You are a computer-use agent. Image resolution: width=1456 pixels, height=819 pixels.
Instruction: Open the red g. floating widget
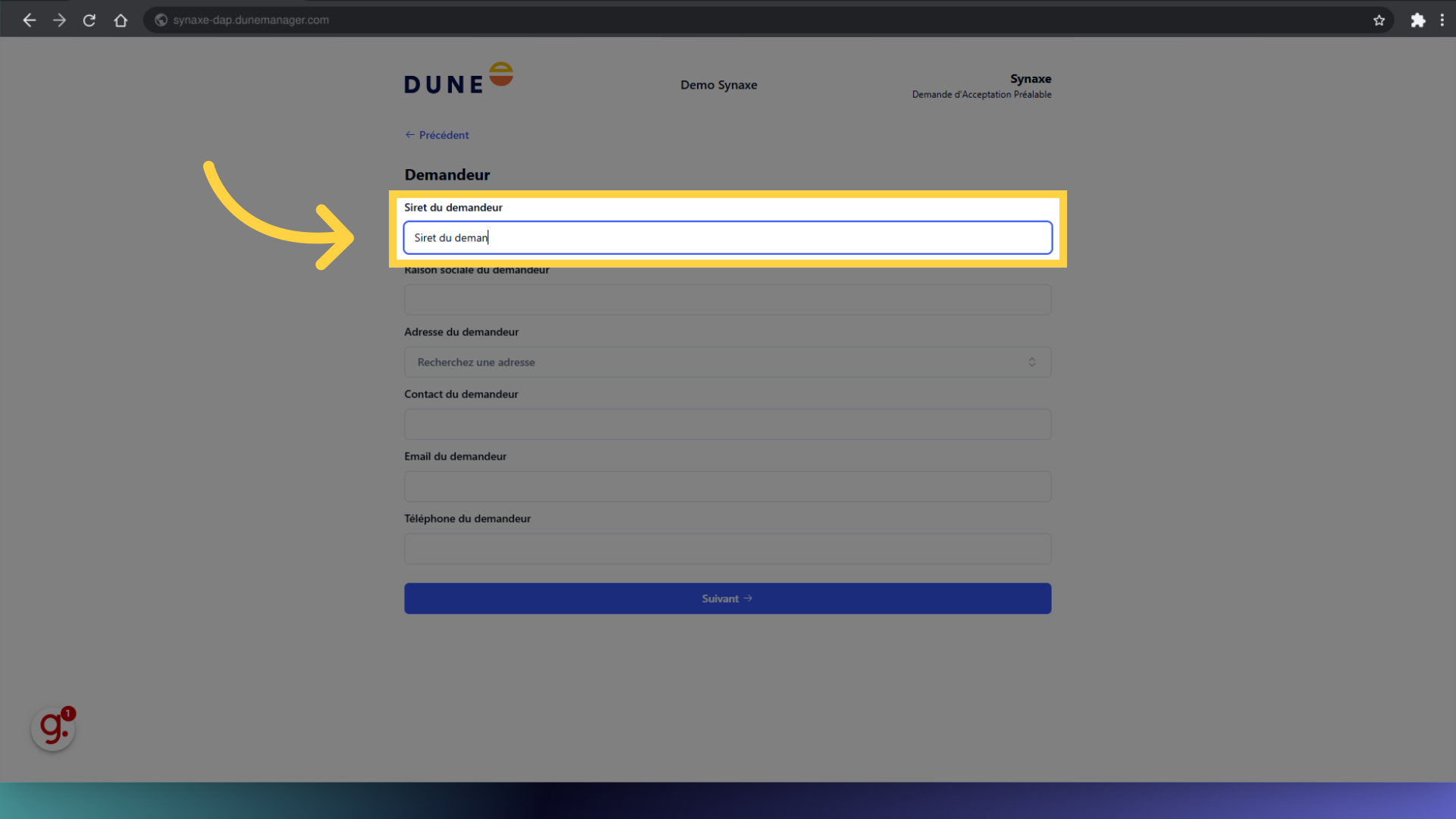[53, 729]
